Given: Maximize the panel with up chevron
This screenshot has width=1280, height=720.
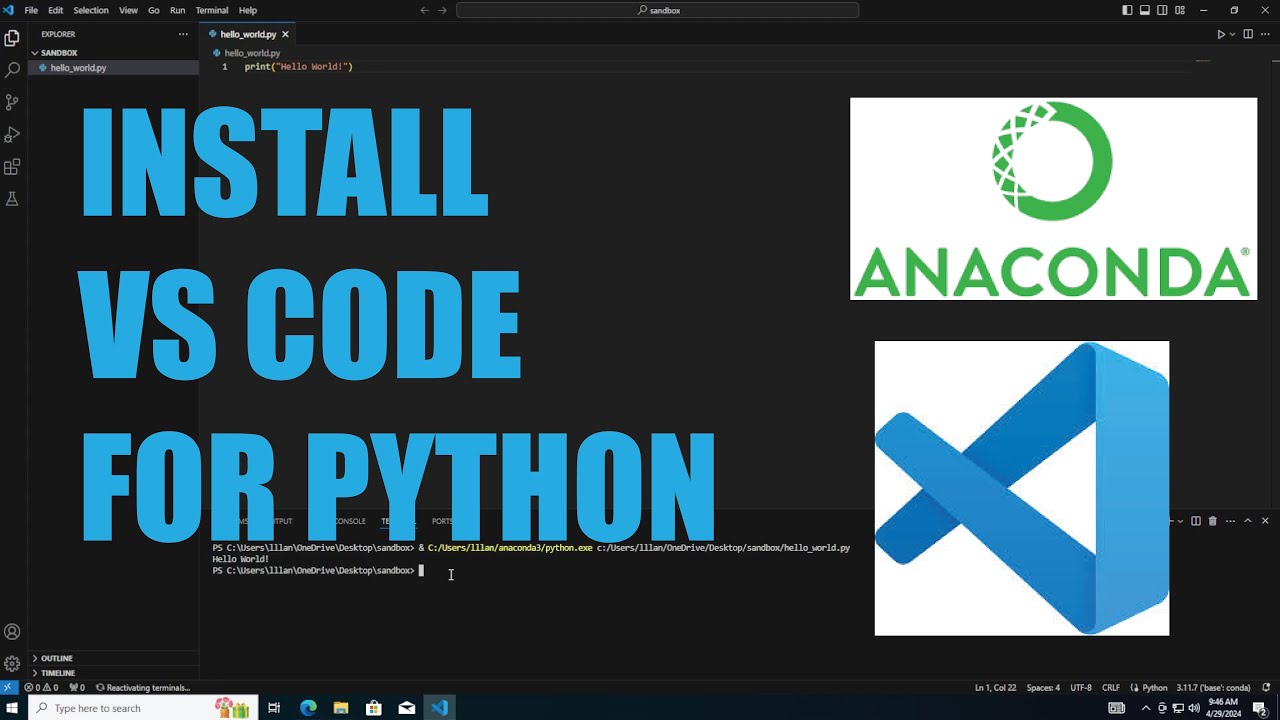Looking at the screenshot, I should [1247, 521].
